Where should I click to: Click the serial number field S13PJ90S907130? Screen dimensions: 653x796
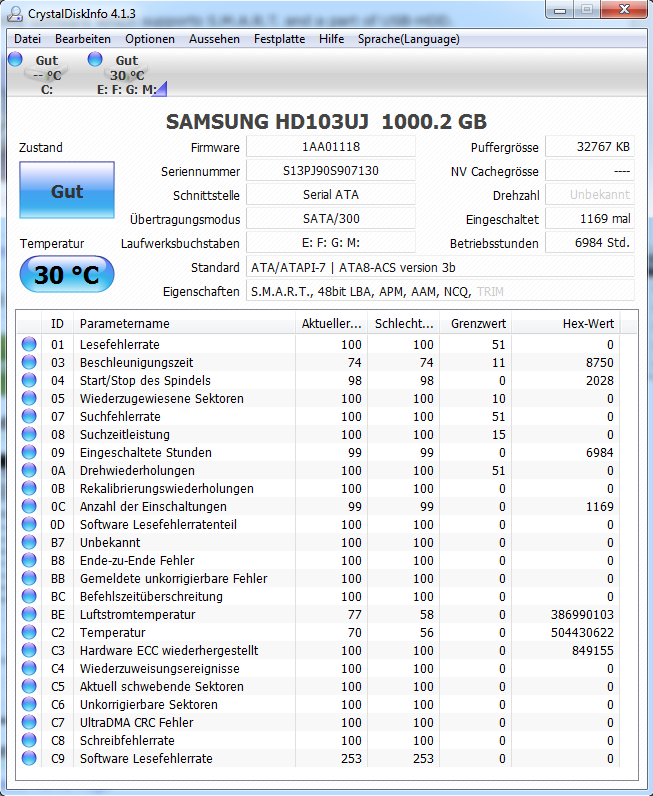click(x=331, y=171)
